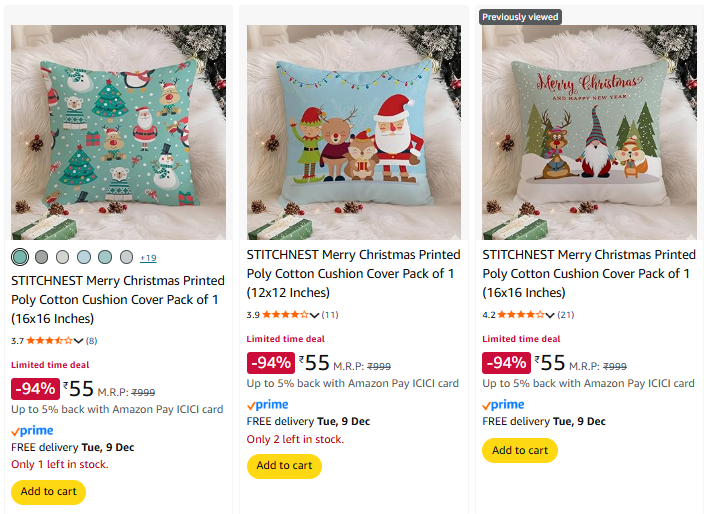Click the +19 more colors link
The width and height of the screenshot is (704, 514).
148,258
